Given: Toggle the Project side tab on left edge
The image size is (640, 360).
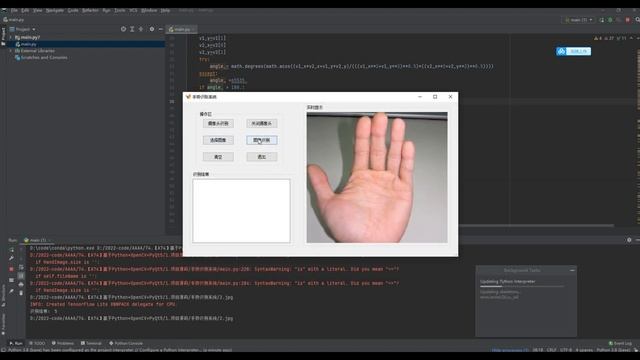Looking at the screenshot, I should pos(3,37).
